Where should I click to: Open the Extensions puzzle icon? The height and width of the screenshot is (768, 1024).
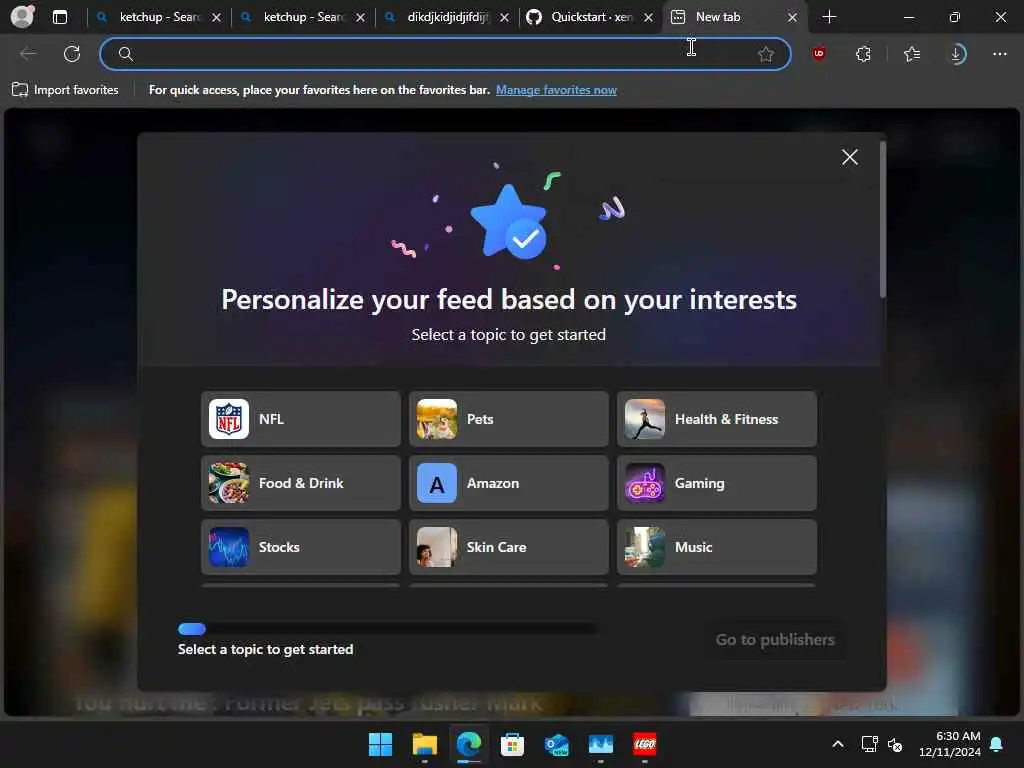pos(863,54)
